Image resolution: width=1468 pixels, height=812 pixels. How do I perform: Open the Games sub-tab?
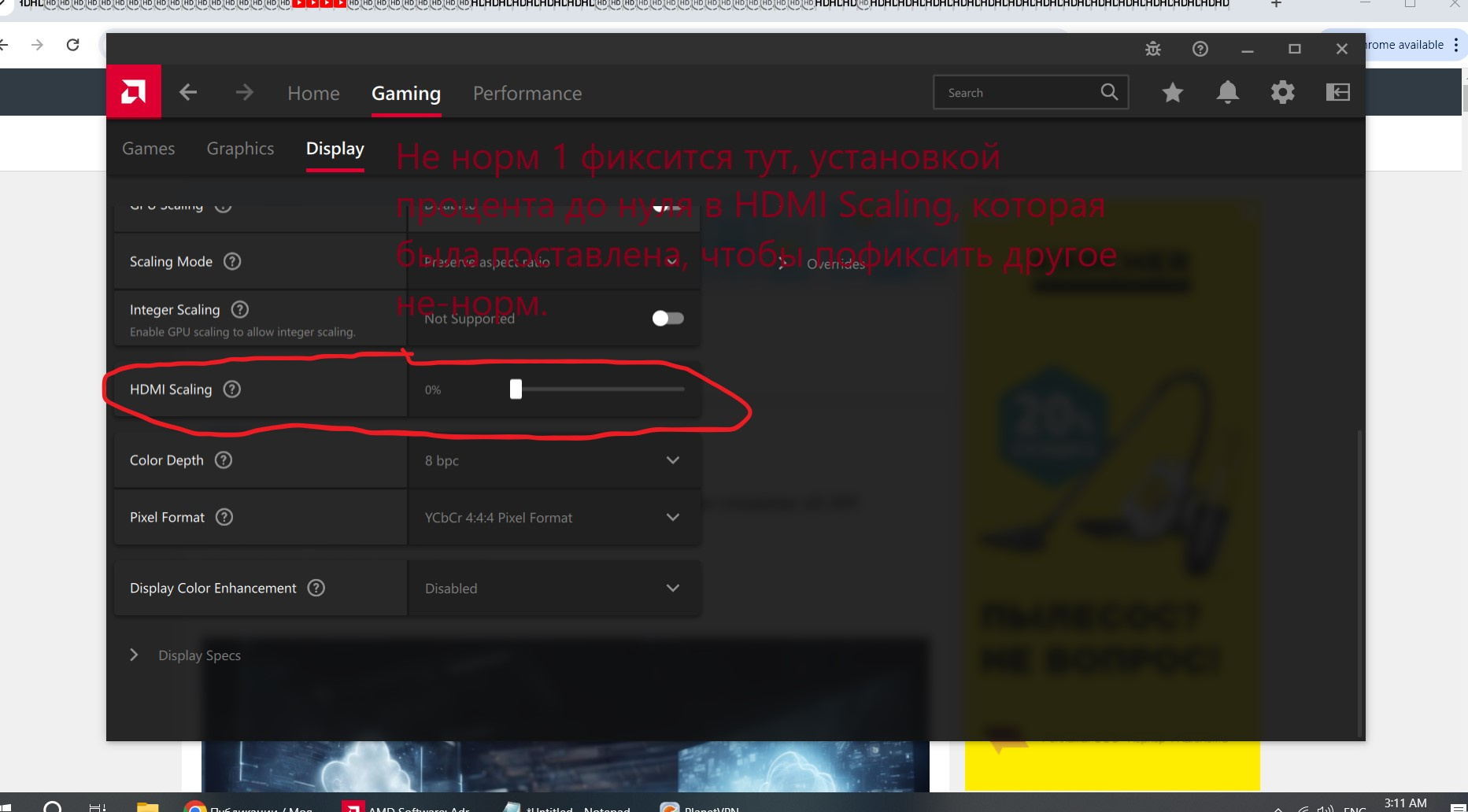pyautogui.click(x=149, y=149)
